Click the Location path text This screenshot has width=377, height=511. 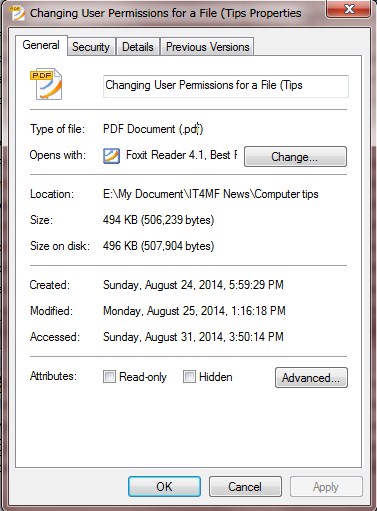tap(211, 194)
